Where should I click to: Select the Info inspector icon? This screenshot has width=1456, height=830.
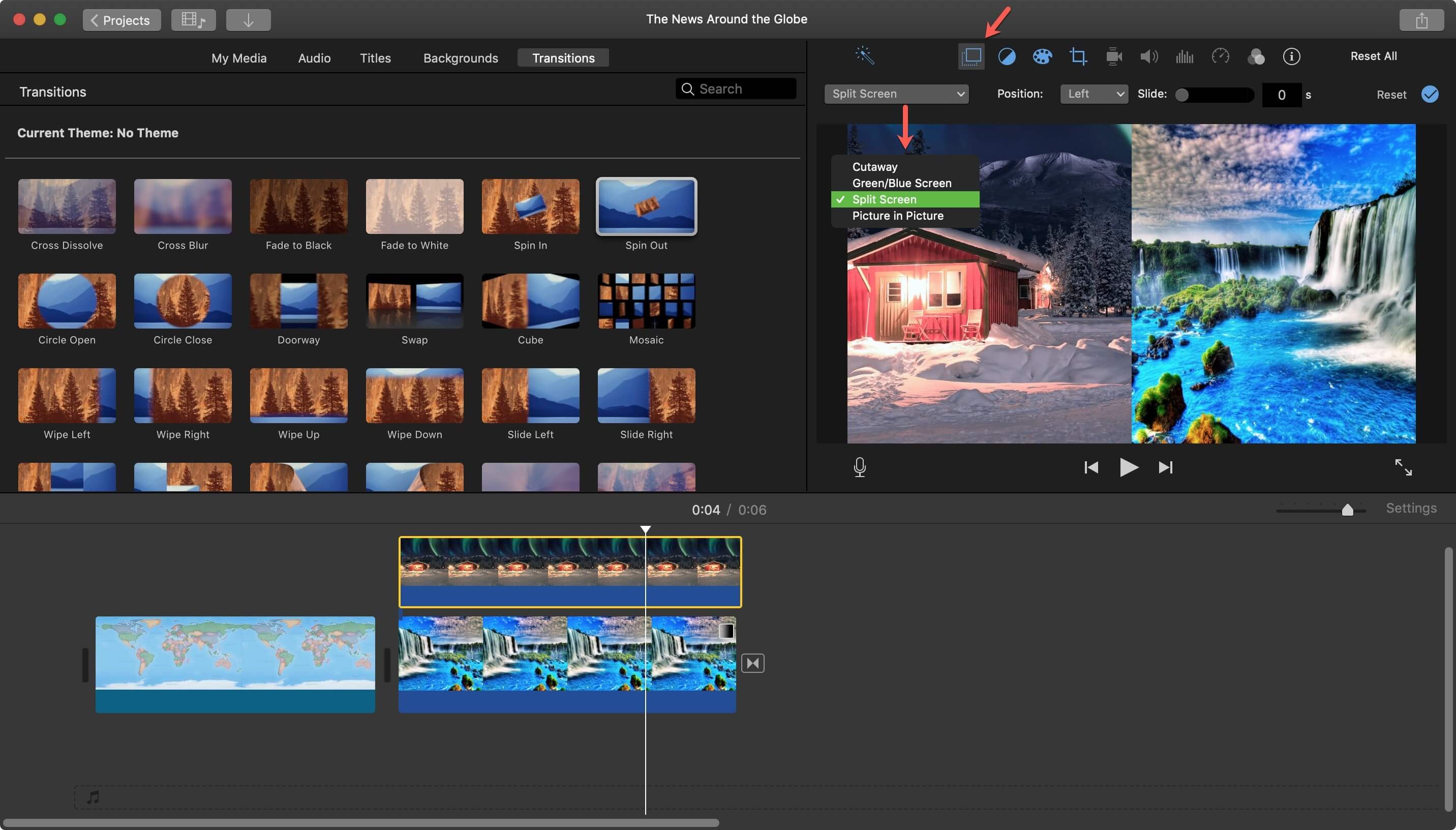(1291, 56)
